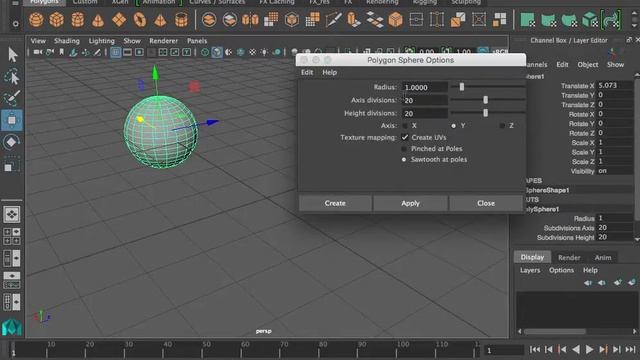
Task: Create a polygon cone from the shelf
Action: [98, 20]
